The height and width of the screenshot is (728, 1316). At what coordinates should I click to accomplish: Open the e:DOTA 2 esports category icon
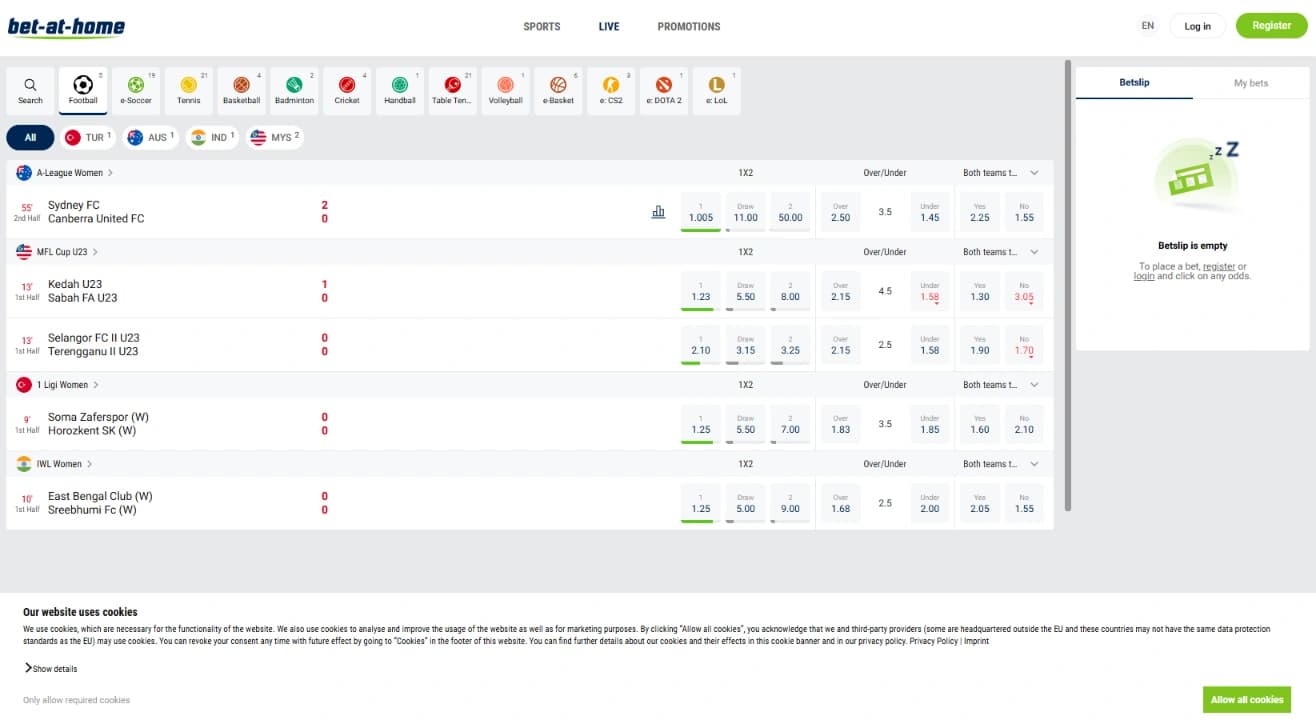[x=663, y=89]
